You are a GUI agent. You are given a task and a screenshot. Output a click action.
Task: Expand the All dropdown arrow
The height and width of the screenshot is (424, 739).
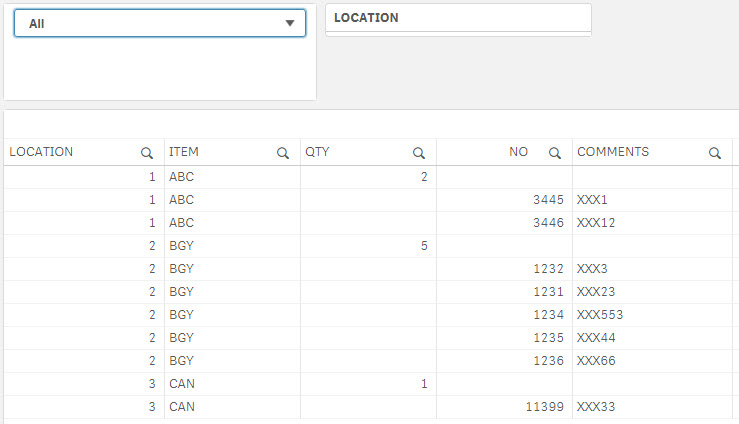290,23
